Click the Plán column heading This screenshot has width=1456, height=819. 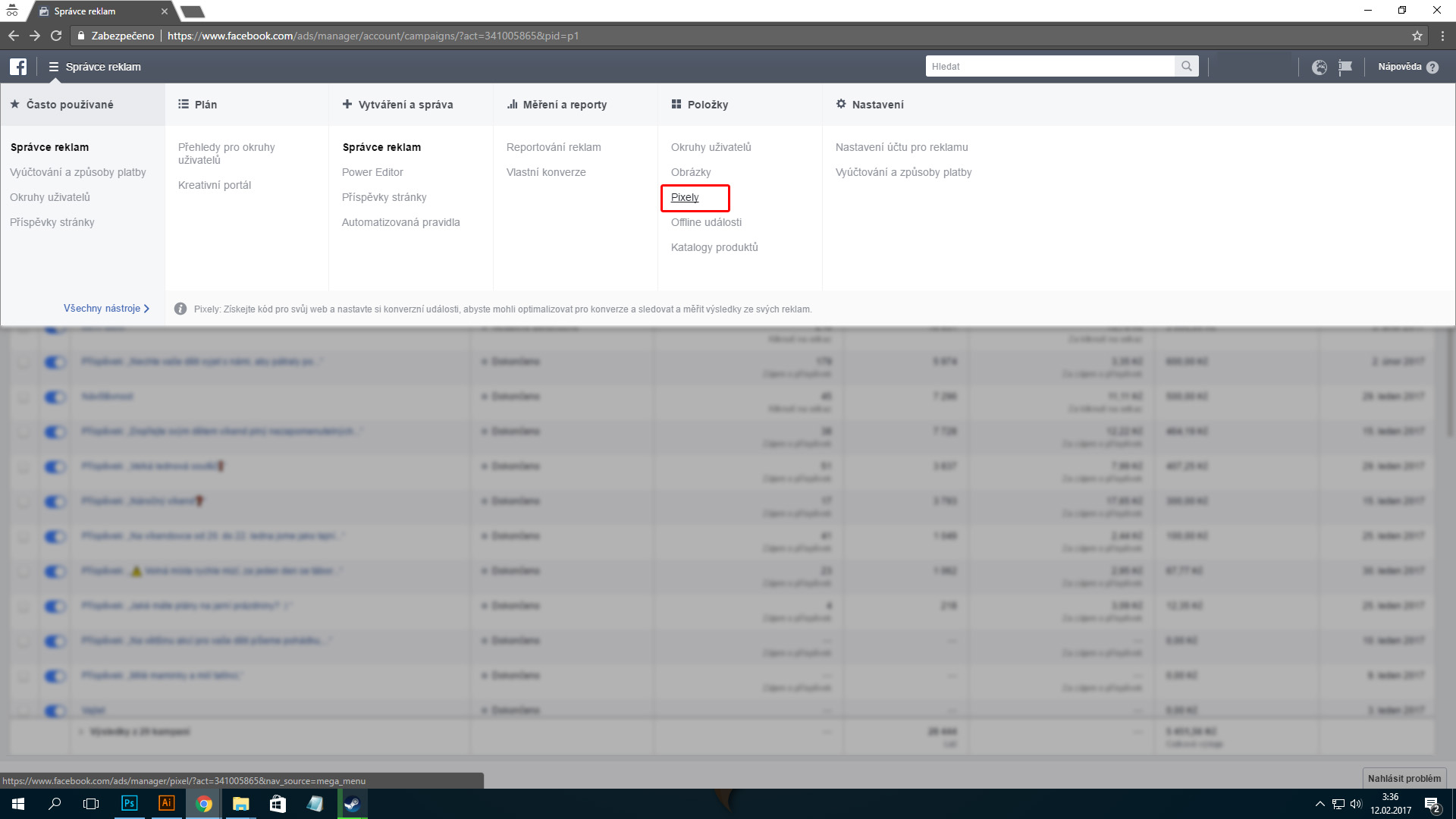tap(197, 105)
